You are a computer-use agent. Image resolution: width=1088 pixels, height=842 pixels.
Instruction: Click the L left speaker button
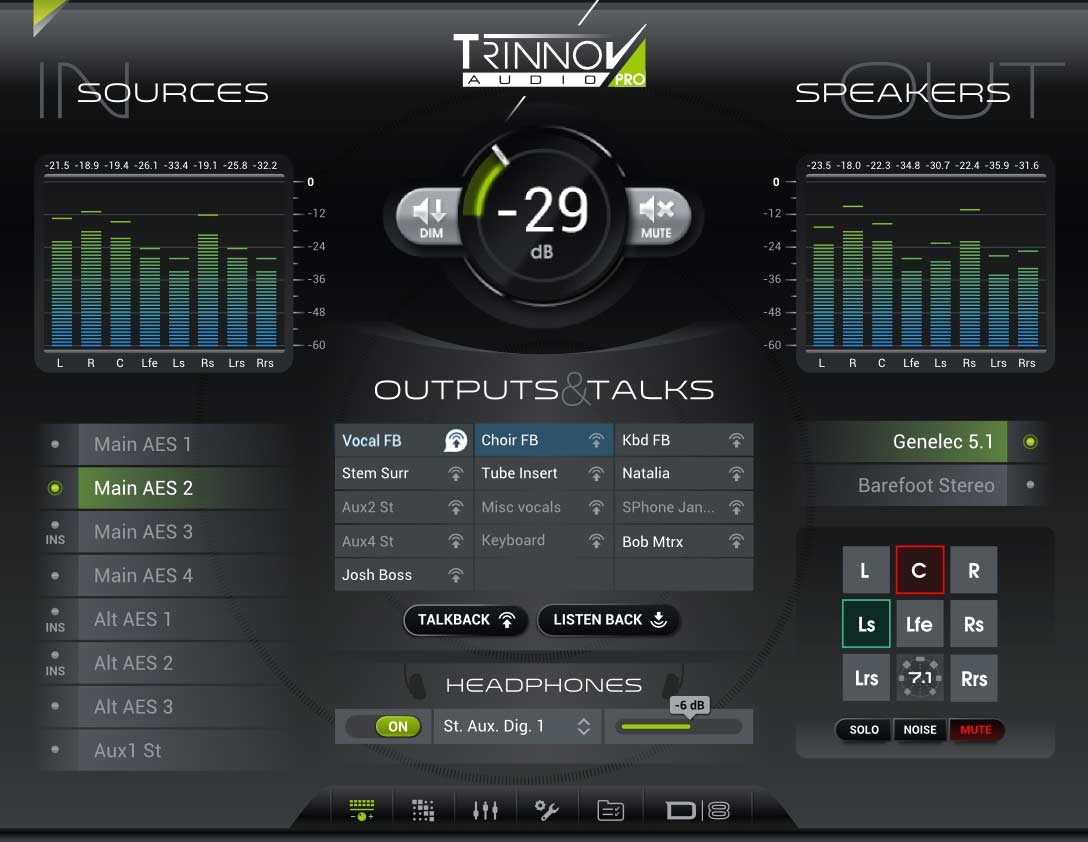pyautogui.click(x=866, y=570)
